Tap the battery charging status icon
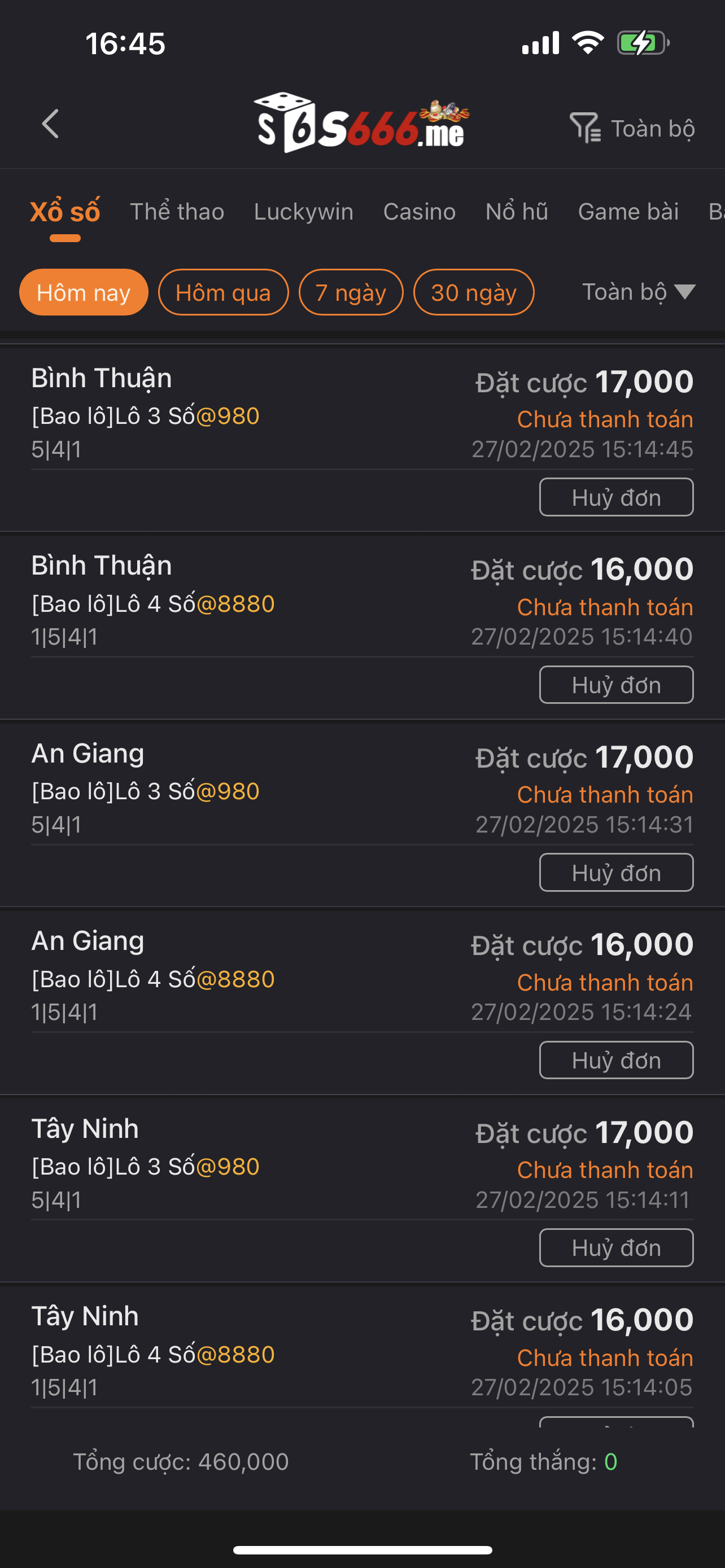This screenshot has width=725, height=1568. (x=643, y=43)
